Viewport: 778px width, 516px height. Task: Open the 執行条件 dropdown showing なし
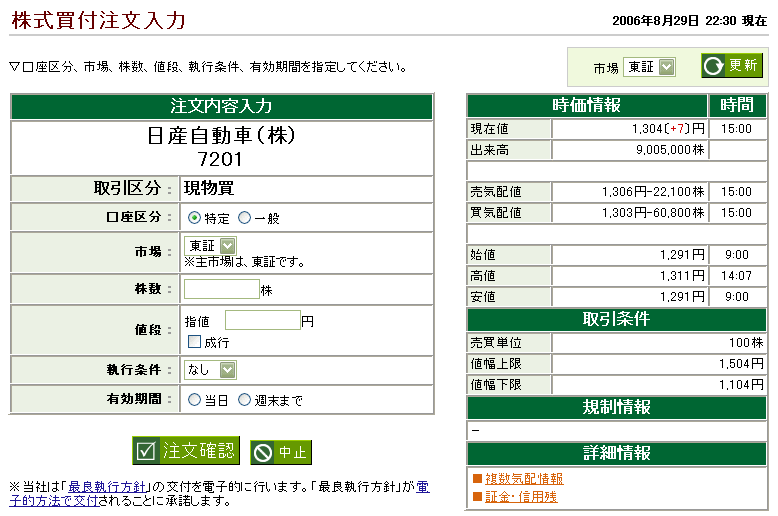pyautogui.click(x=210, y=370)
